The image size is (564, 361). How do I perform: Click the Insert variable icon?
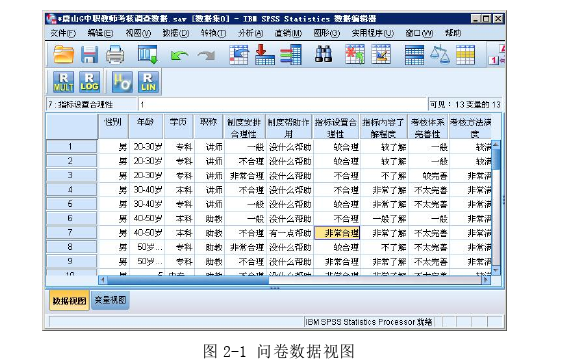tap(381, 55)
